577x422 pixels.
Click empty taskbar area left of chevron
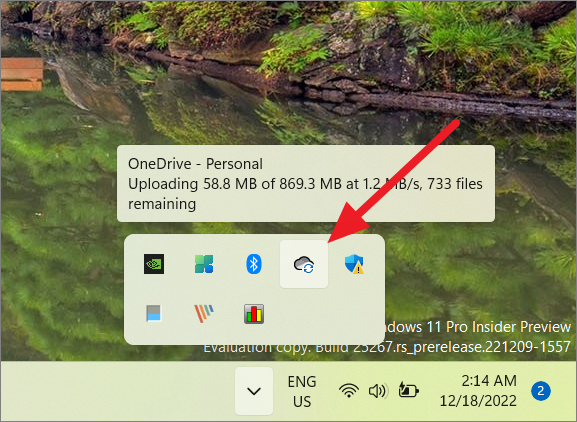pos(118,391)
